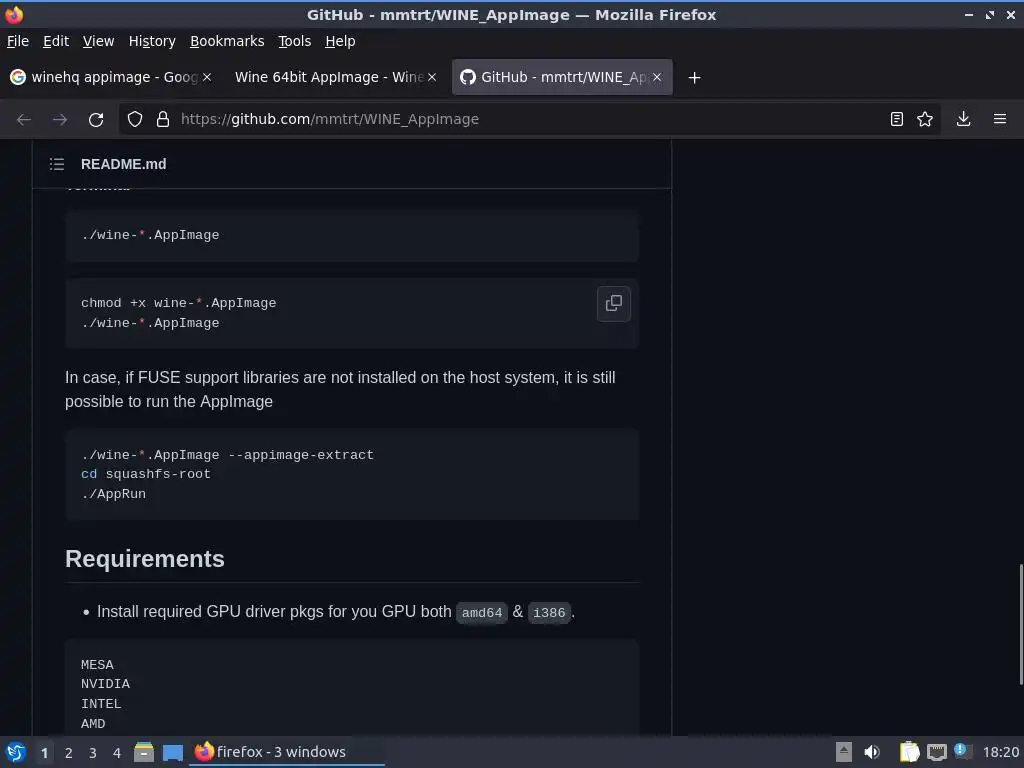Close the winehq appimage Google tab
The width and height of the screenshot is (1024, 768).
pyautogui.click(x=206, y=77)
